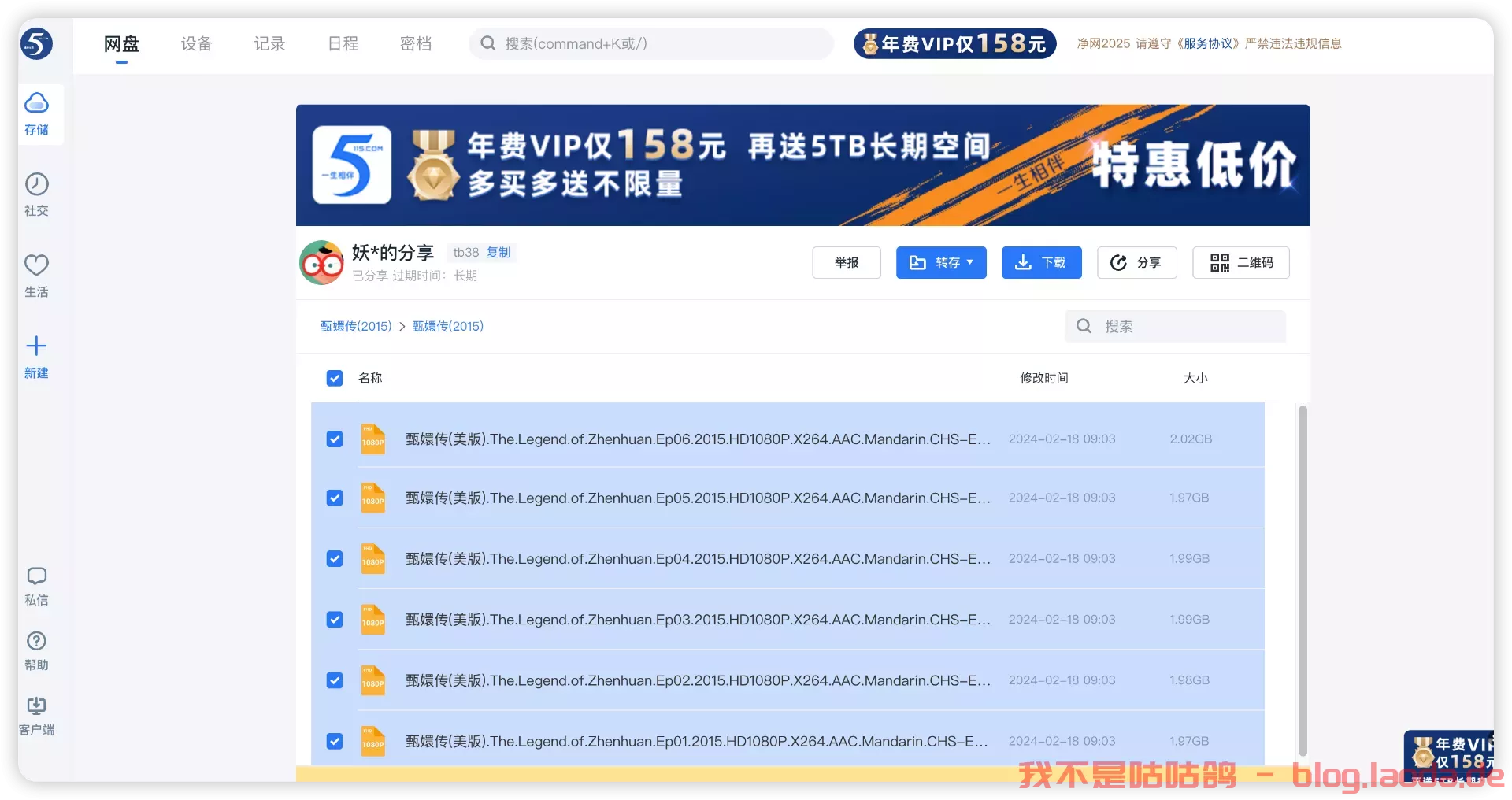
Task: Click the Ep05 video file icon
Action: point(372,498)
